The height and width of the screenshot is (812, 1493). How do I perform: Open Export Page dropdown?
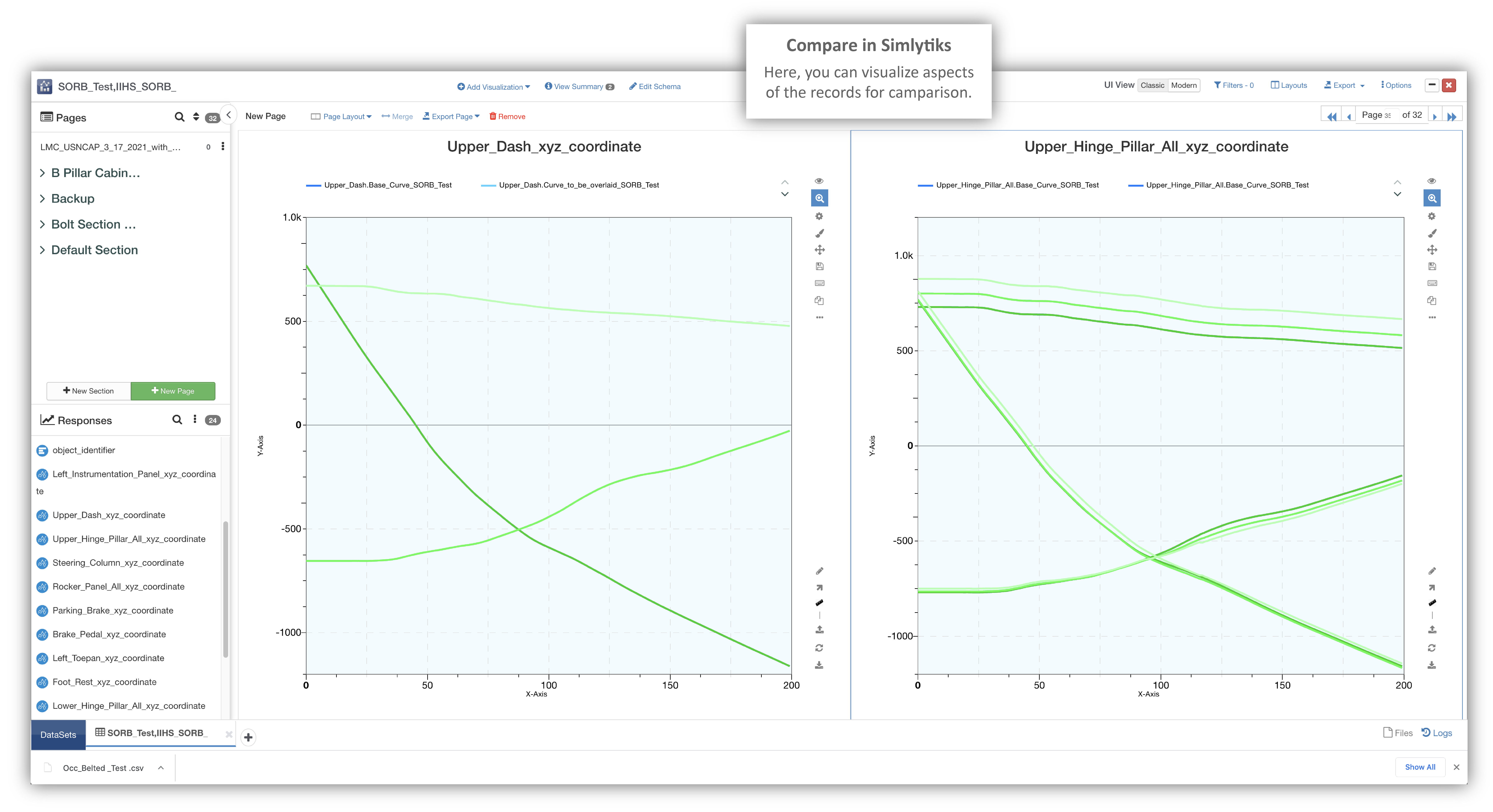[x=451, y=117]
